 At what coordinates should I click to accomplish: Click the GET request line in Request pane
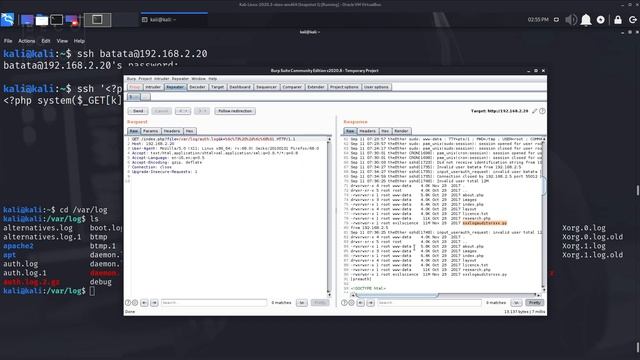click(213, 139)
